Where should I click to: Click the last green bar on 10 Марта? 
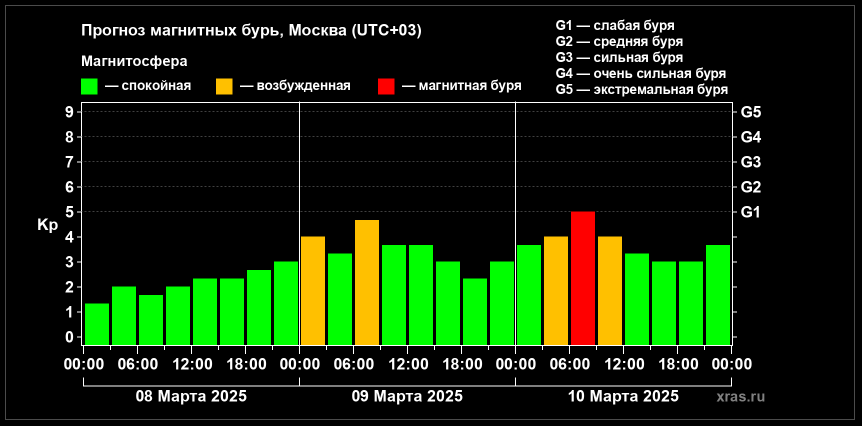(717, 292)
